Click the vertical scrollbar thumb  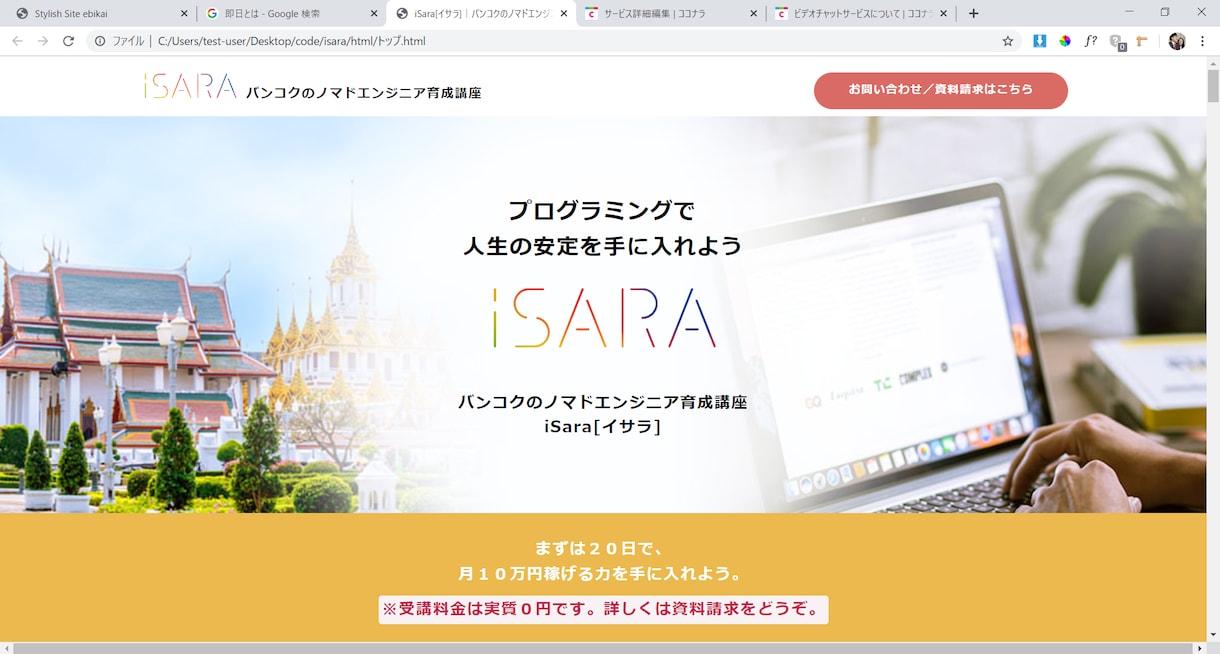tap(1213, 86)
